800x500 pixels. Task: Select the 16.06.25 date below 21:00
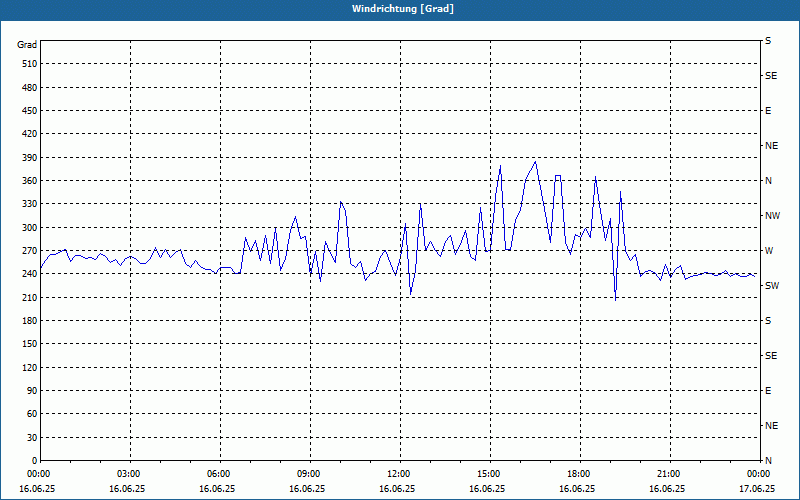(x=667, y=489)
